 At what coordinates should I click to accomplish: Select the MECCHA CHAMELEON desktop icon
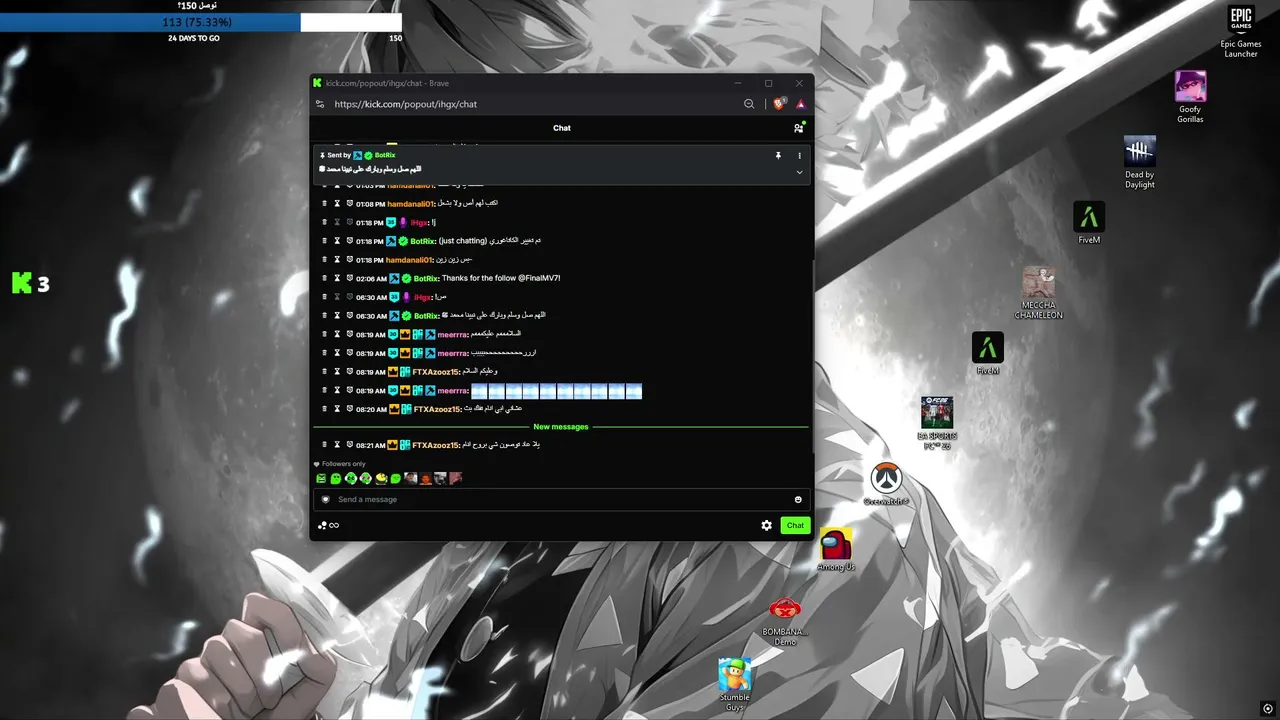click(1039, 293)
